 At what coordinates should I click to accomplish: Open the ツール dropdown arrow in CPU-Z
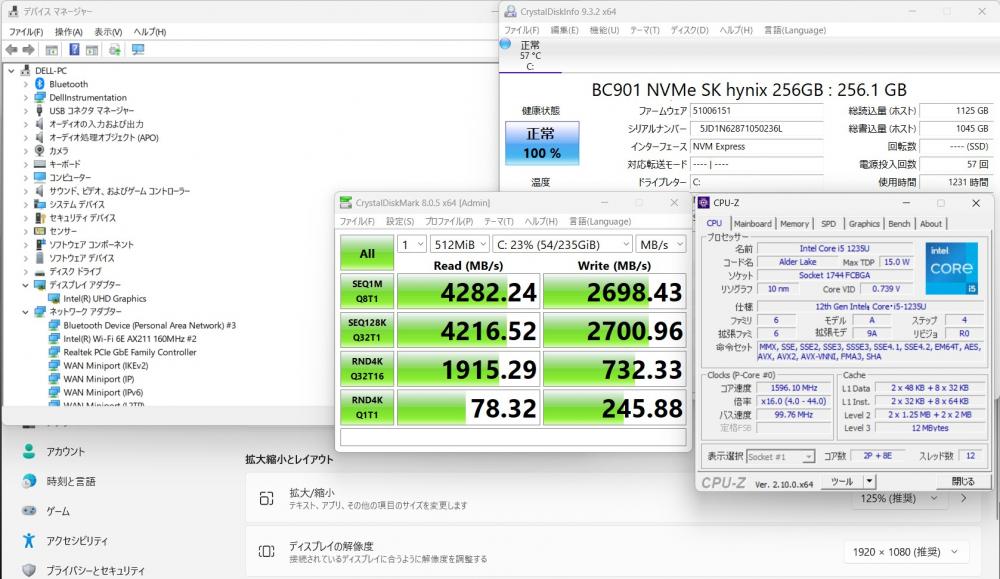pyautogui.click(x=869, y=481)
